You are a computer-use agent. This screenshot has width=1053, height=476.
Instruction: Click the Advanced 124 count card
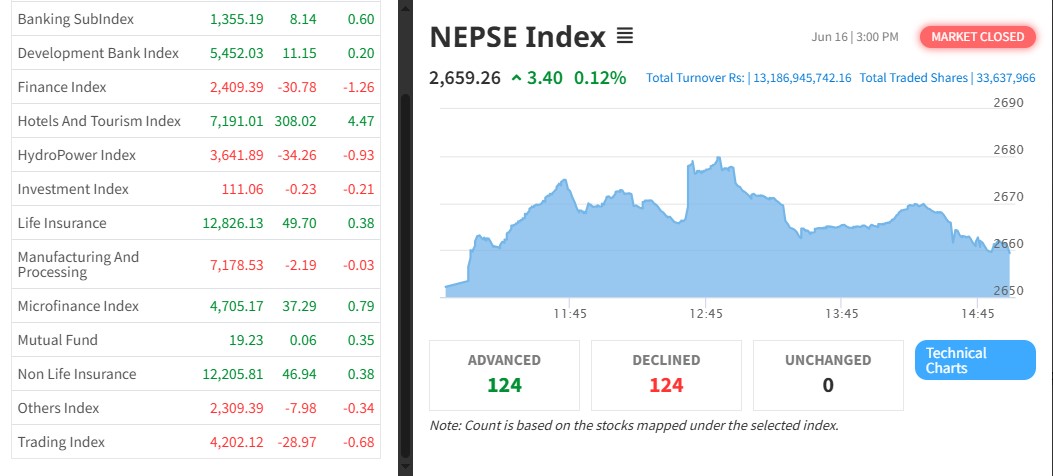click(x=504, y=375)
